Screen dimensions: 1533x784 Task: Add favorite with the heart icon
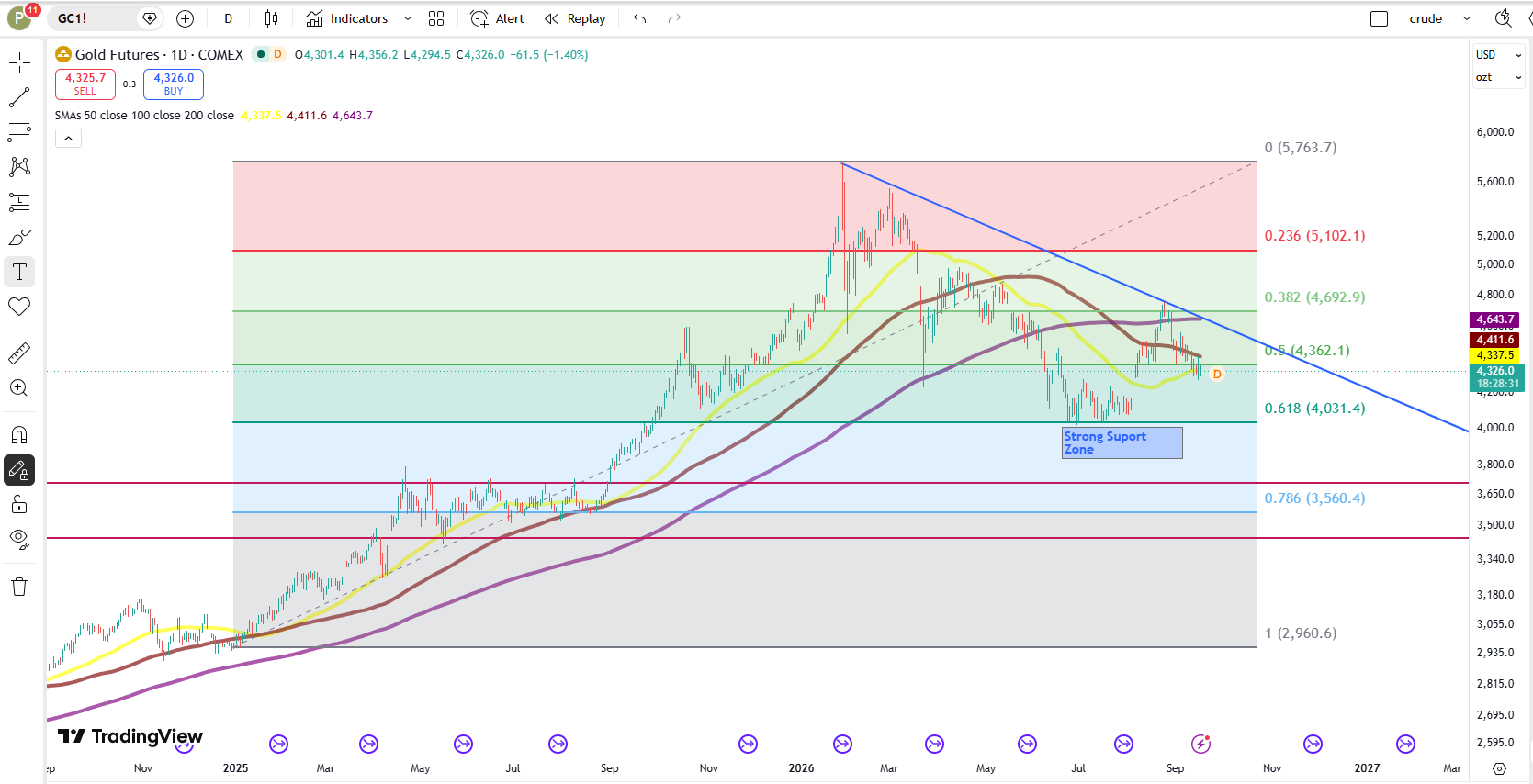[19, 307]
